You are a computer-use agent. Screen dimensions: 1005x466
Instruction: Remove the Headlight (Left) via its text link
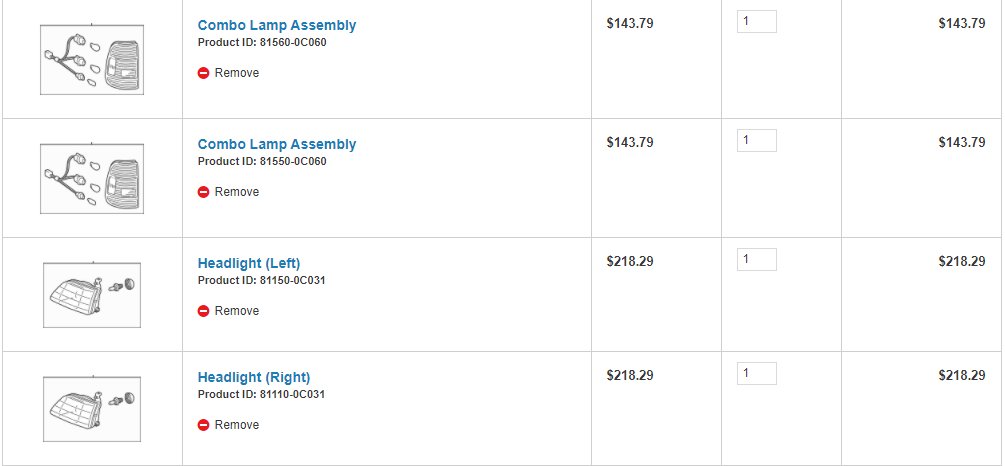tap(237, 311)
